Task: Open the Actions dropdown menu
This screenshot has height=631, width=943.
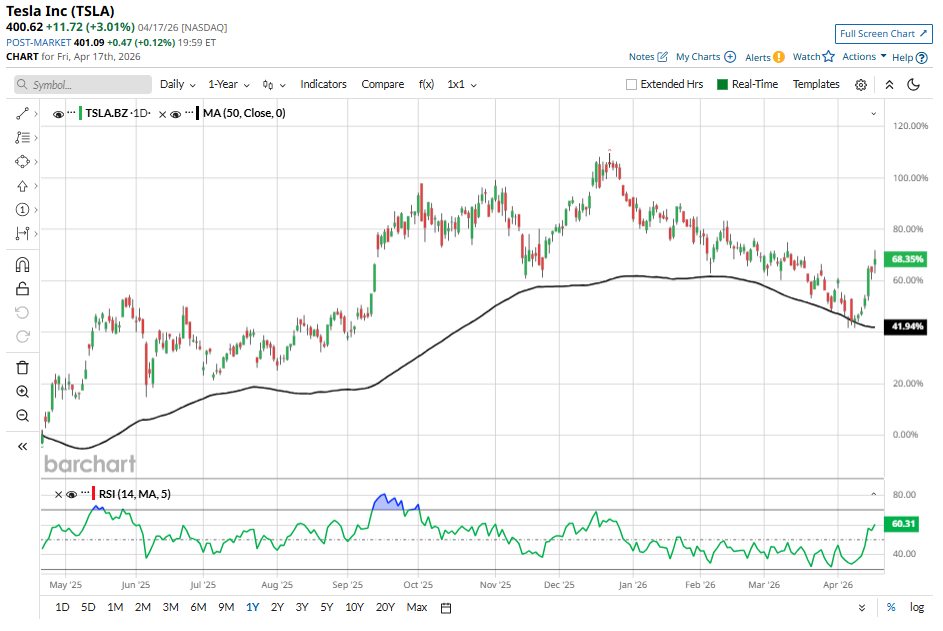Action: pyautogui.click(x=864, y=57)
